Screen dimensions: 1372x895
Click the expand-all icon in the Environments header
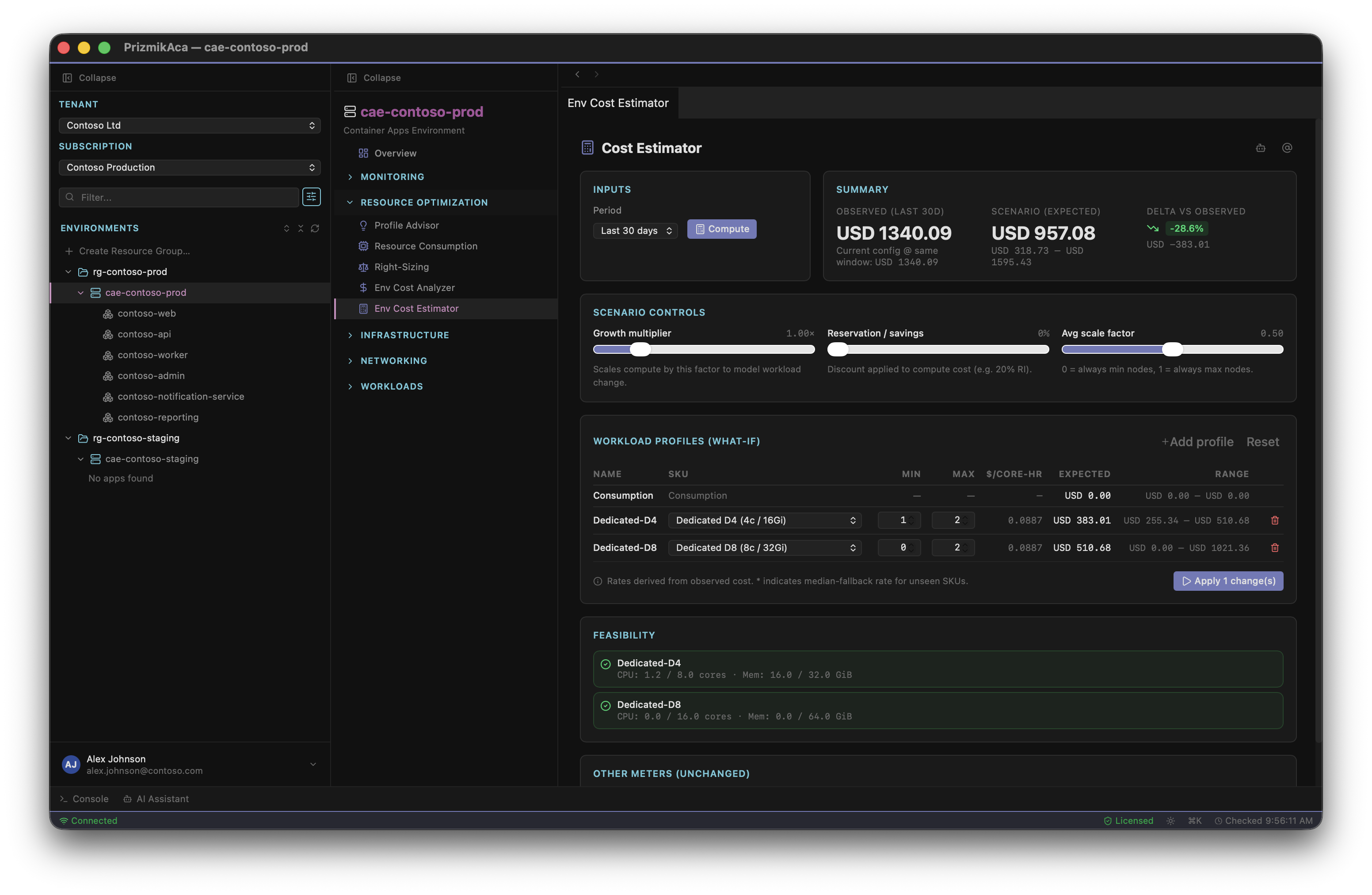286,228
